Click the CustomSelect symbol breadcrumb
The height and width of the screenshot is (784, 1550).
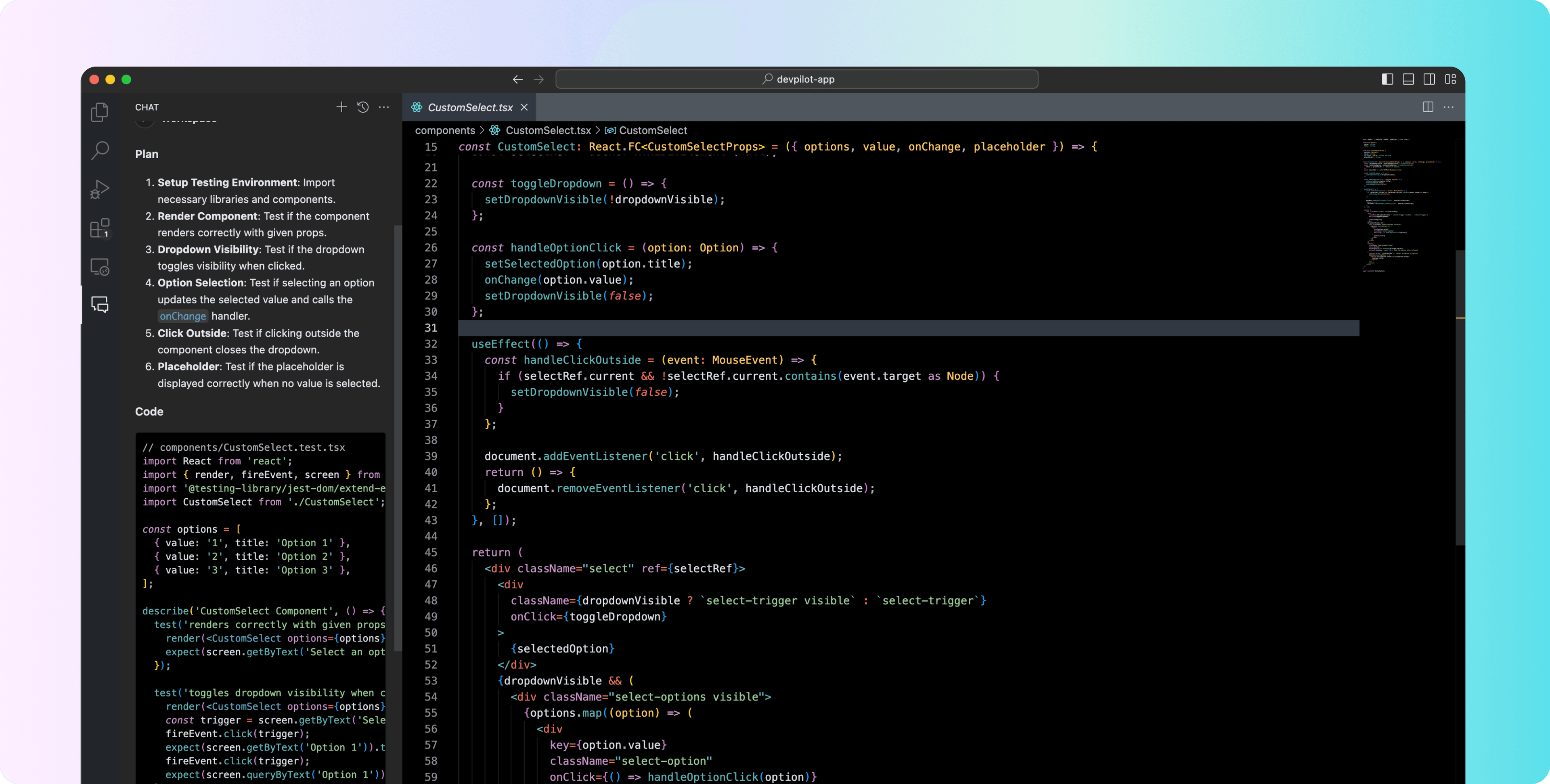coord(652,131)
